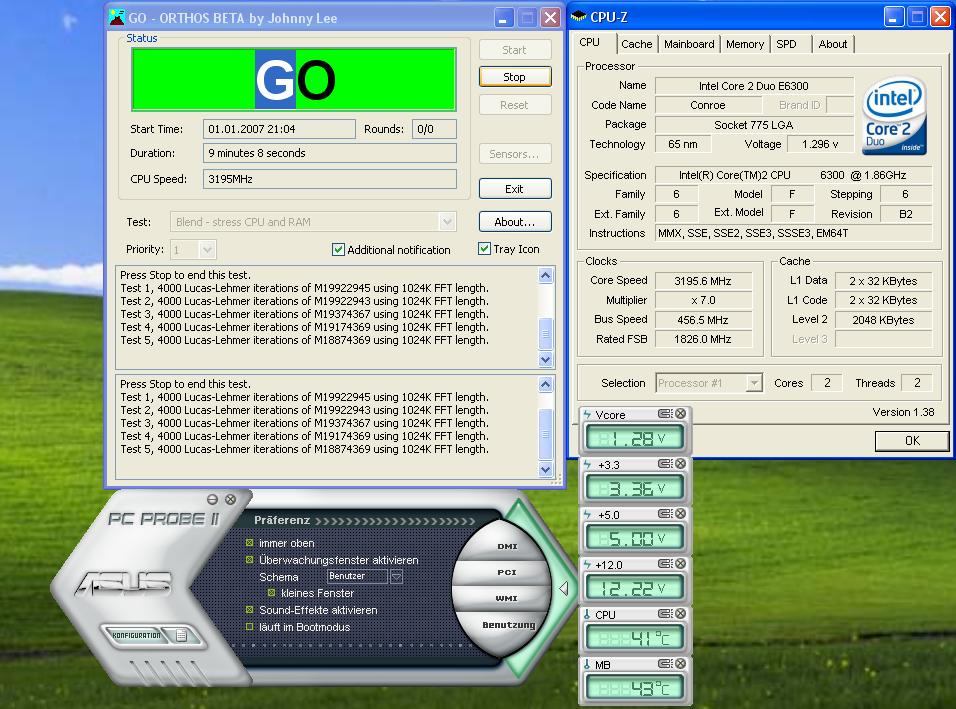The image size is (956, 709).
Task: Open the Test dropdown in ORTHOS
Action: (447, 222)
